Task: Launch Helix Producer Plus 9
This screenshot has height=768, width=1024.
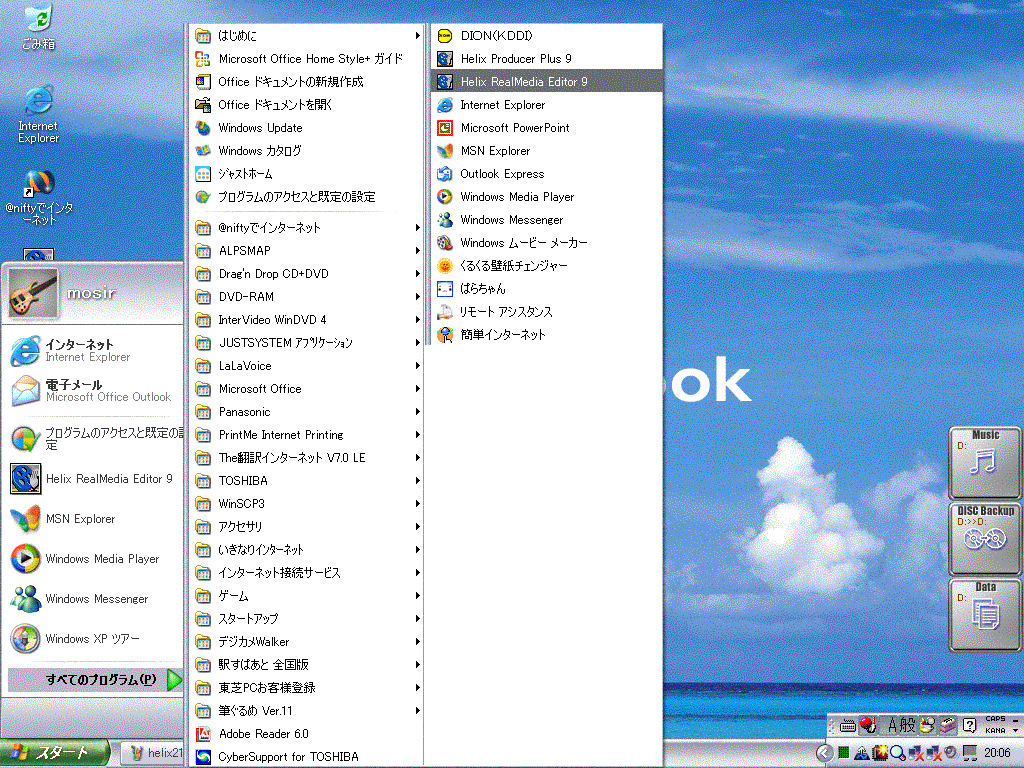Action: [547, 59]
